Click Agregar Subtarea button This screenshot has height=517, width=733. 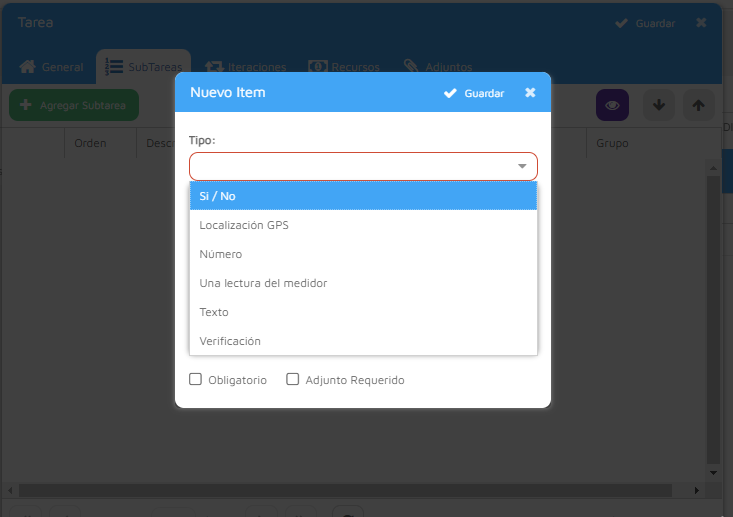click(x=74, y=105)
